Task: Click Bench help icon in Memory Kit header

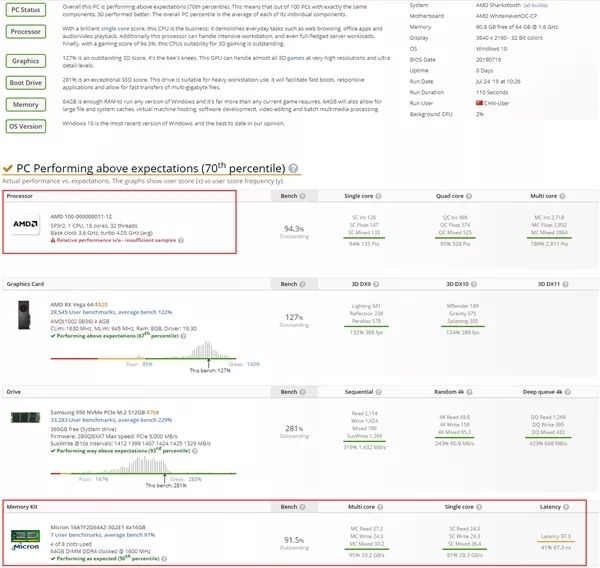Action: [302, 507]
